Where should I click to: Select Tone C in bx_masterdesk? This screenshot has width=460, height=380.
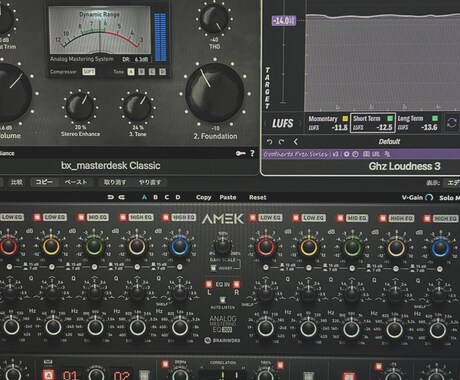pyautogui.click(x=152, y=72)
